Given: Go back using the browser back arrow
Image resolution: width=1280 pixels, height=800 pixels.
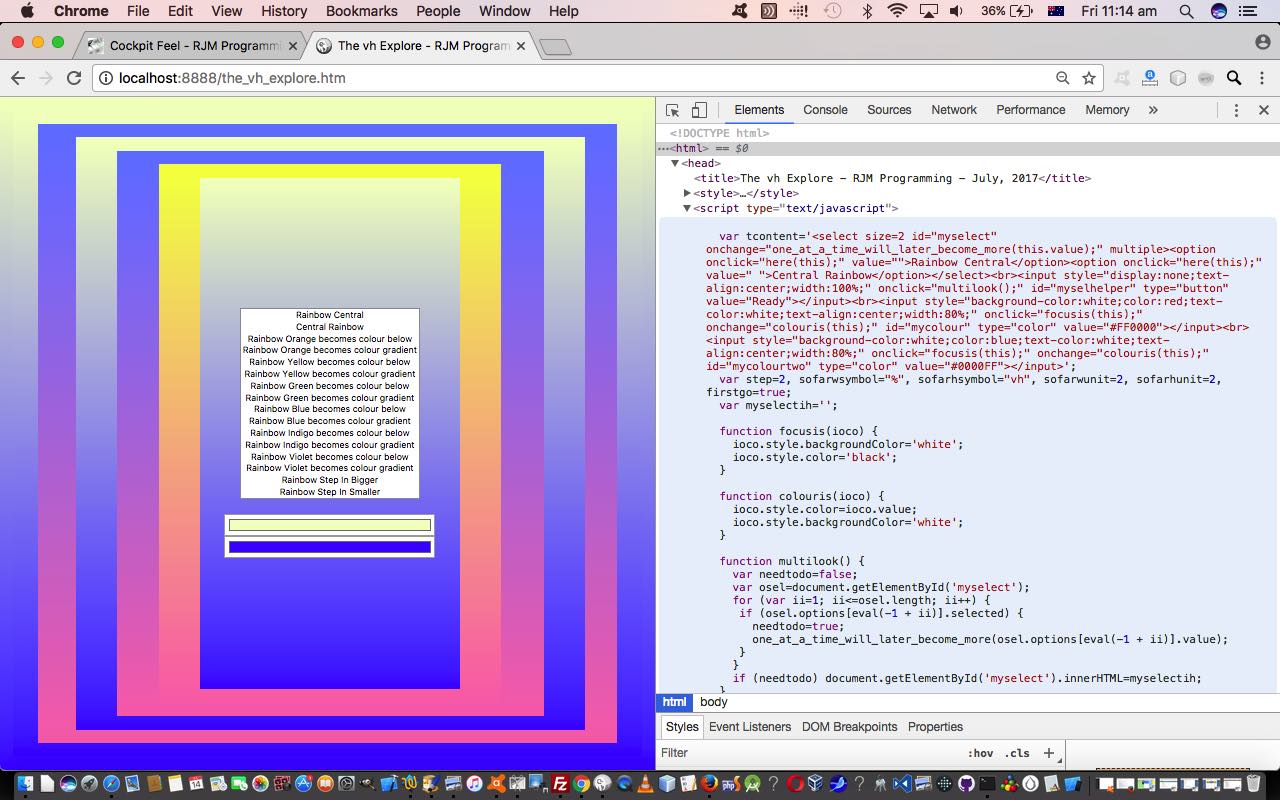Looking at the screenshot, I should click(18, 78).
